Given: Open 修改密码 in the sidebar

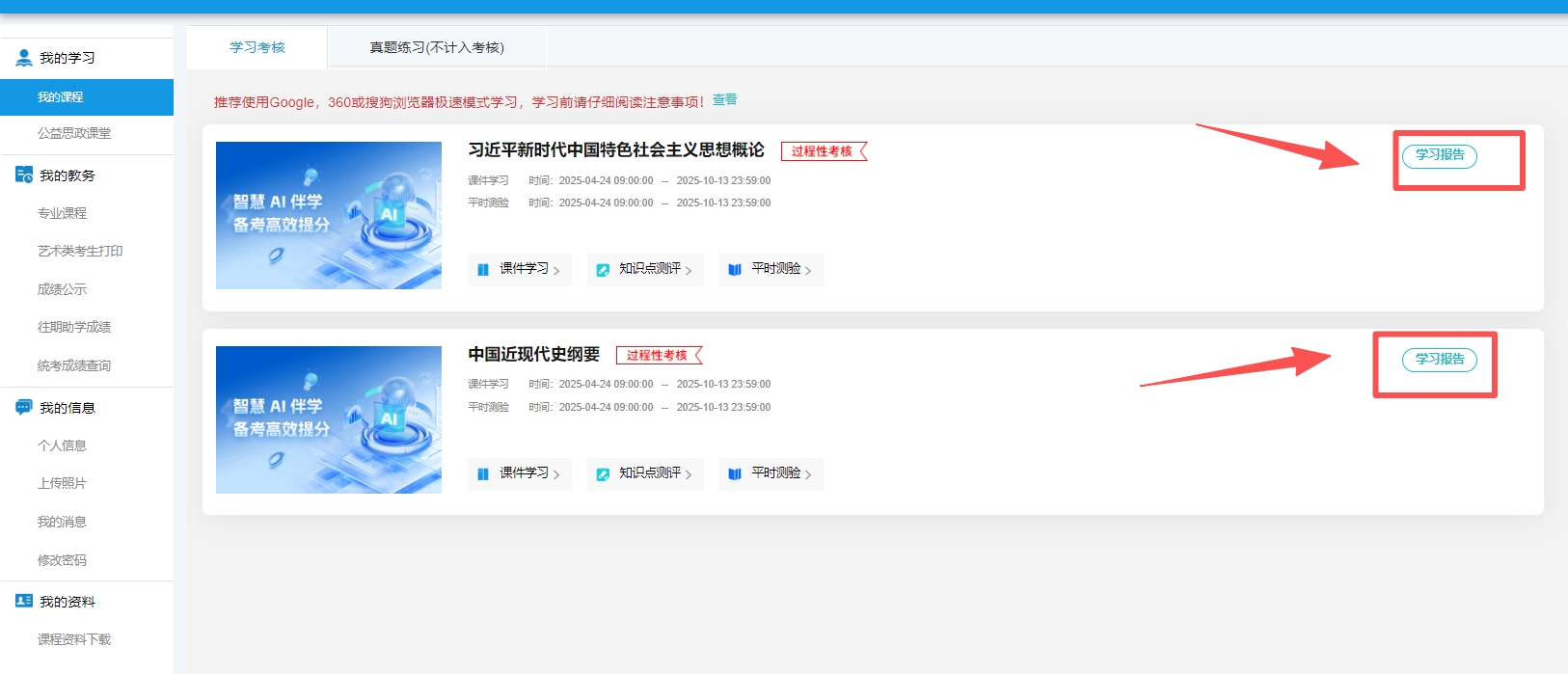Looking at the screenshot, I should (62, 560).
